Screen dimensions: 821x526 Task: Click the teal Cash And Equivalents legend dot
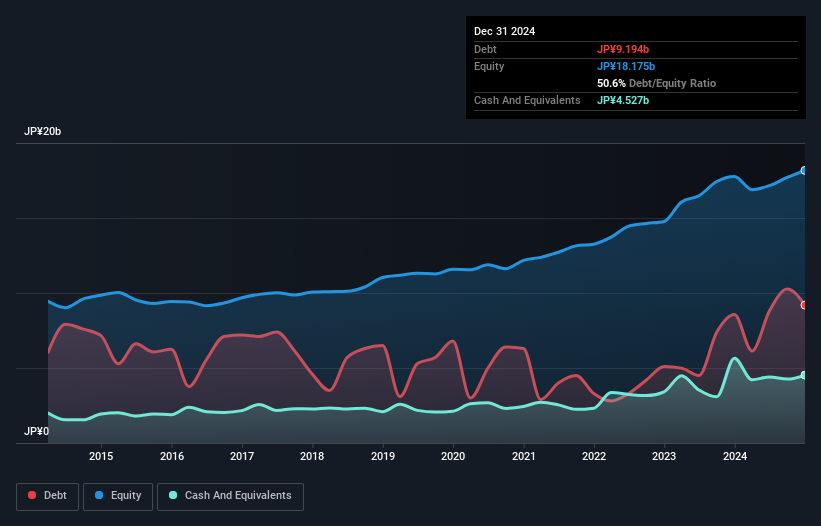[173, 495]
